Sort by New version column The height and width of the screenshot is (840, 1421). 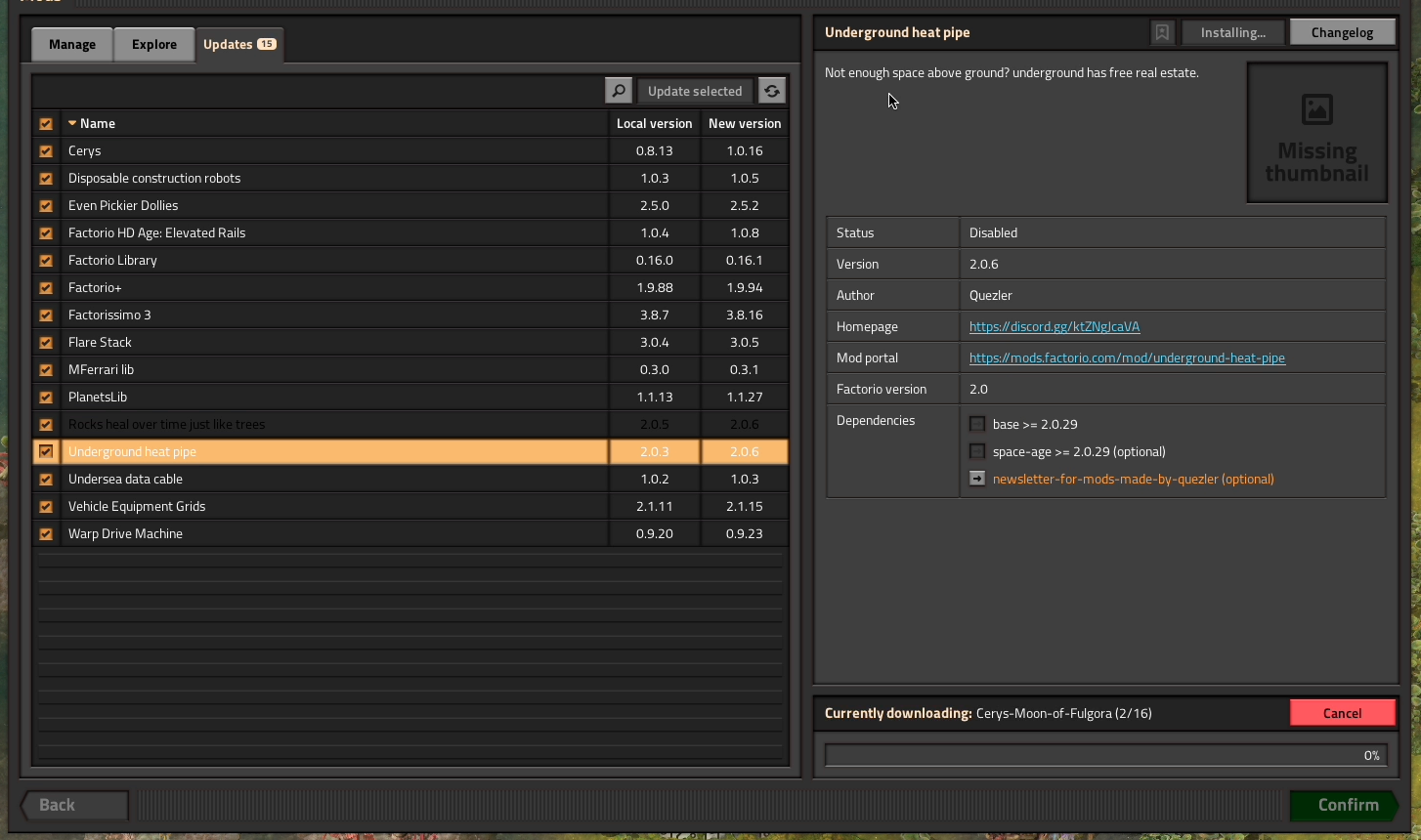(x=745, y=123)
